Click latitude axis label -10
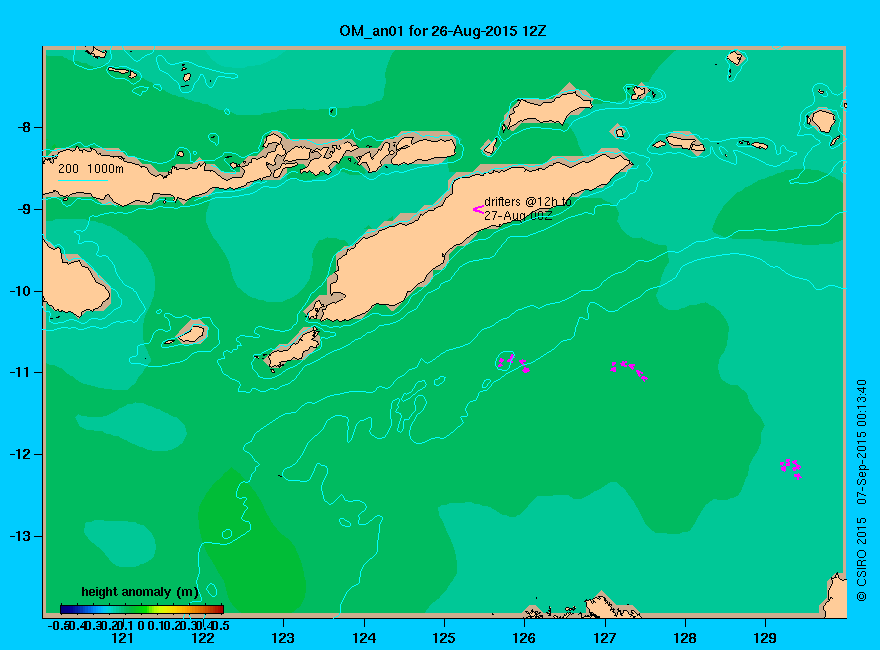Image resolution: width=880 pixels, height=650 pixels. pos(20,291)
